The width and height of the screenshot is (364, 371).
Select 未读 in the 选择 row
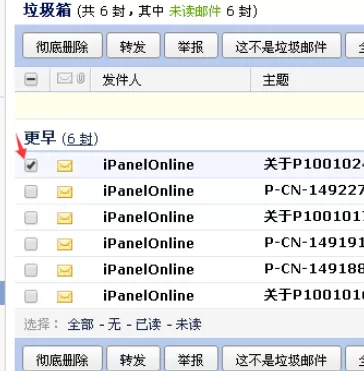[x=188, y=324]
